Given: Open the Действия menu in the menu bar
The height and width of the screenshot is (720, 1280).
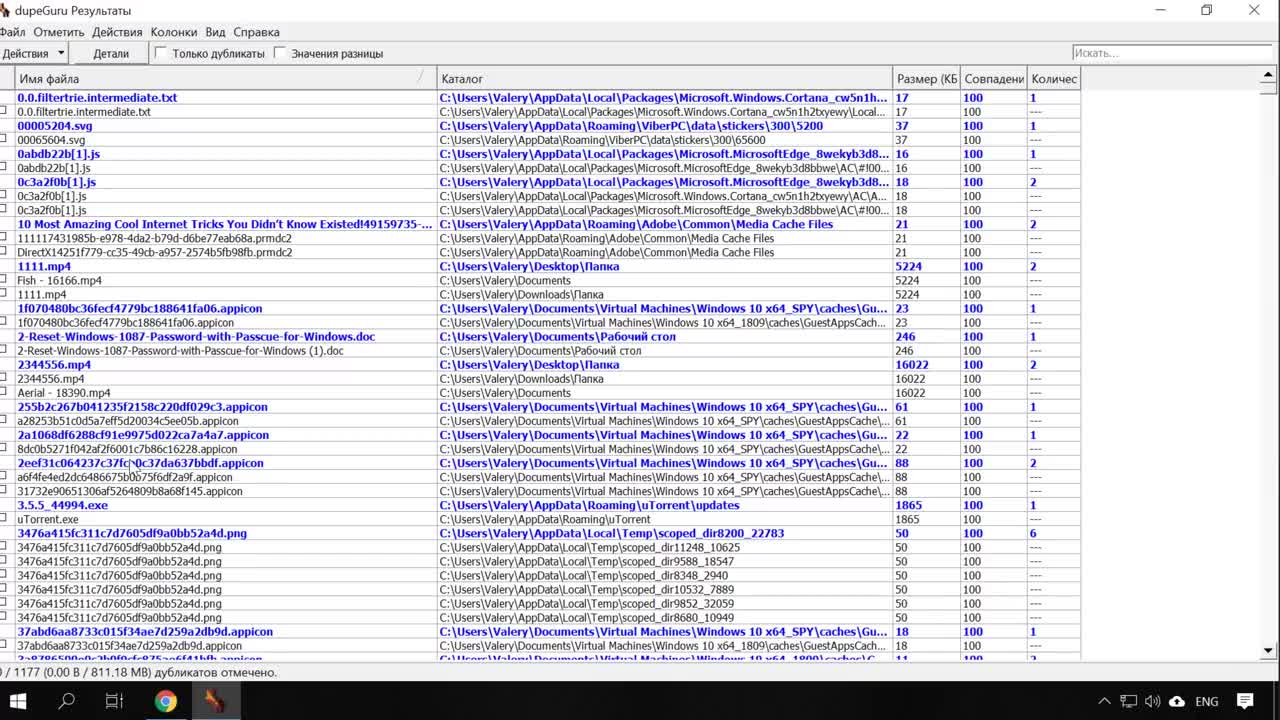Looking at the screenshot, I should (x=117, y=32).
